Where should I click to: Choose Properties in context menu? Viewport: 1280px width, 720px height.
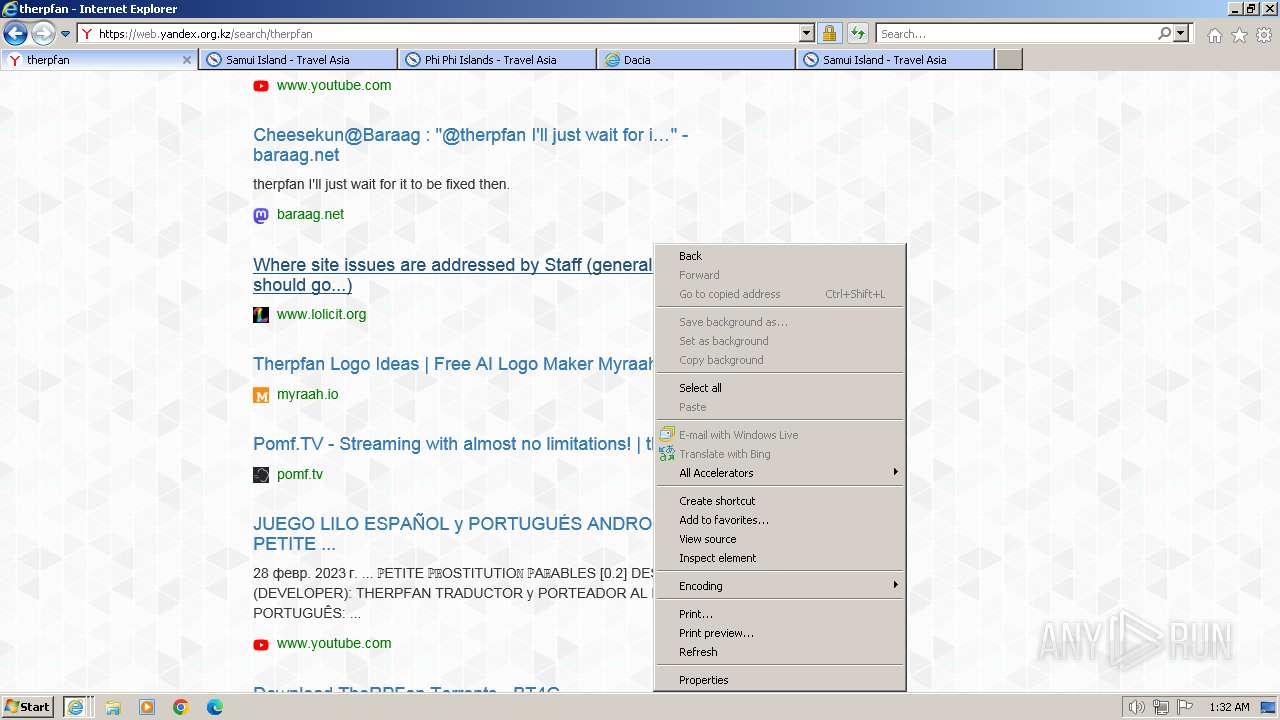780,680
